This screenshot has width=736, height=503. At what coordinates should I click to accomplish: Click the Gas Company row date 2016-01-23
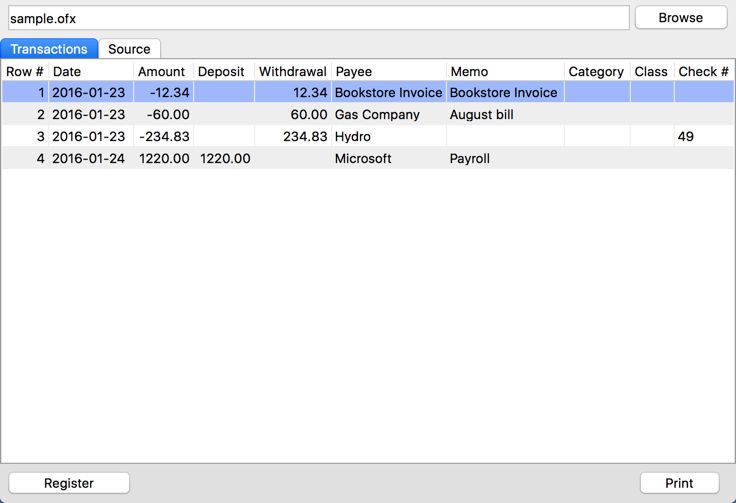(91, 114)
